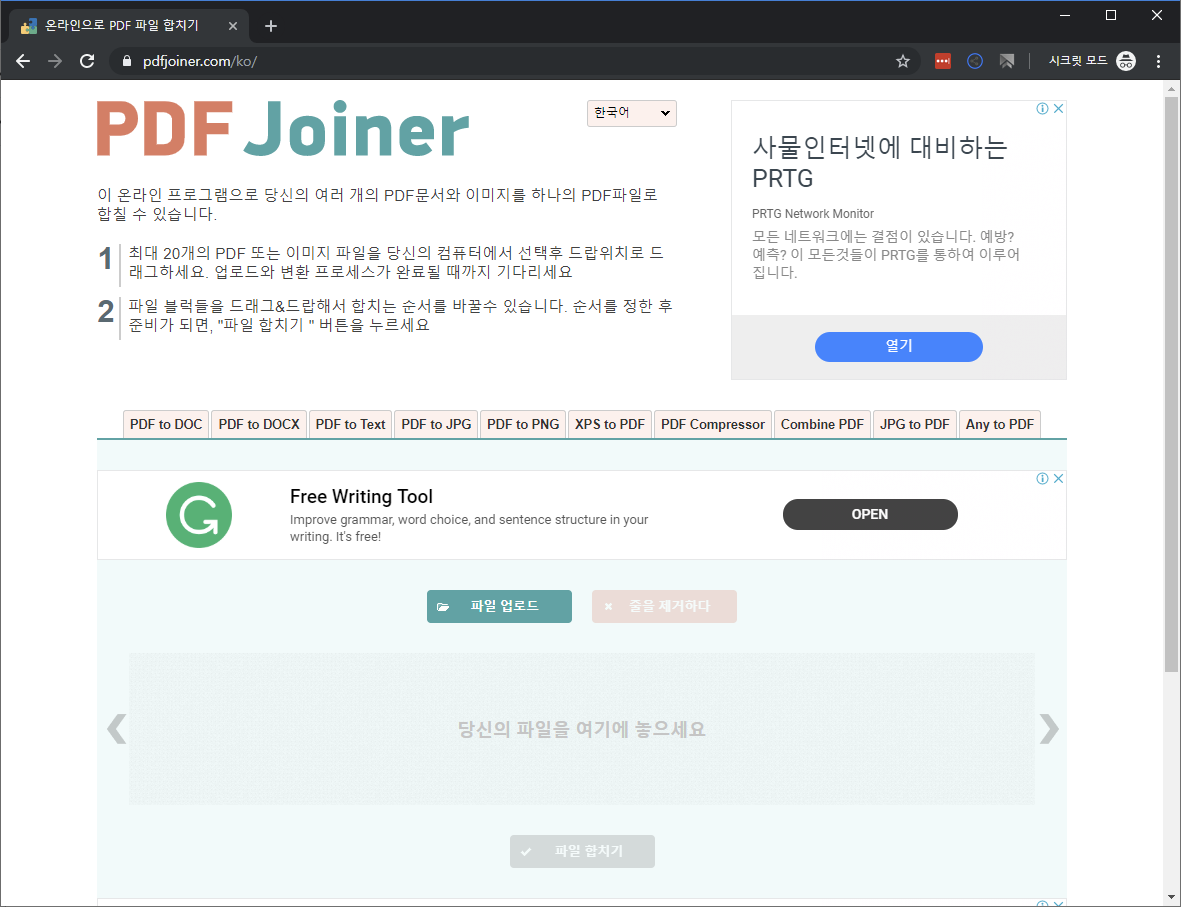
Task: Open the Any to PDF tab
Action: [x=999, y=424]
